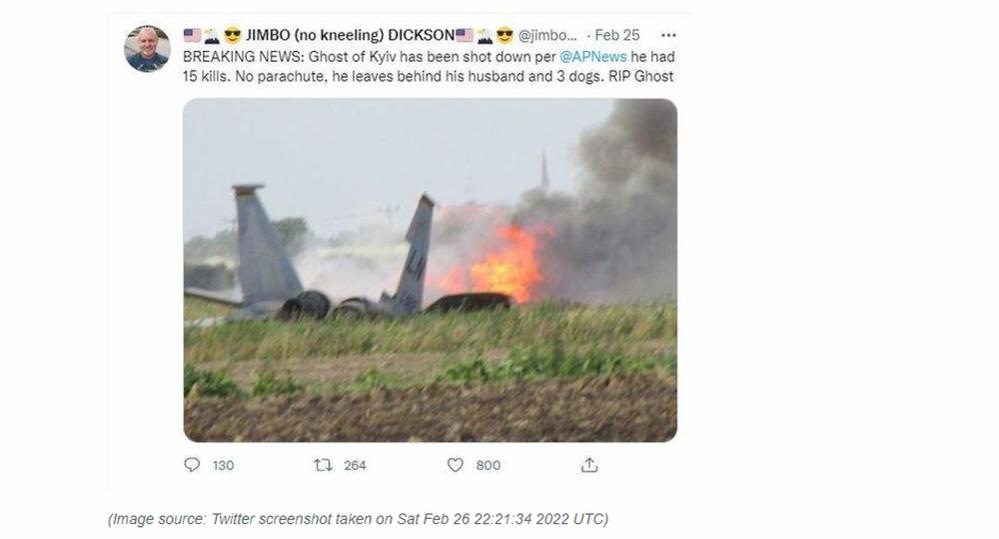
Task: Click the US flag emoji before the name
Action: pos(192,35)
